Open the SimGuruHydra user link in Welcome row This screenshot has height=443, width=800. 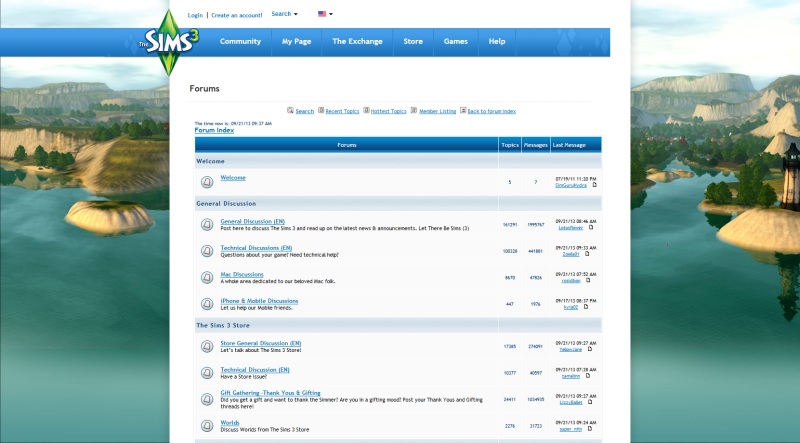tap(571, 185)
